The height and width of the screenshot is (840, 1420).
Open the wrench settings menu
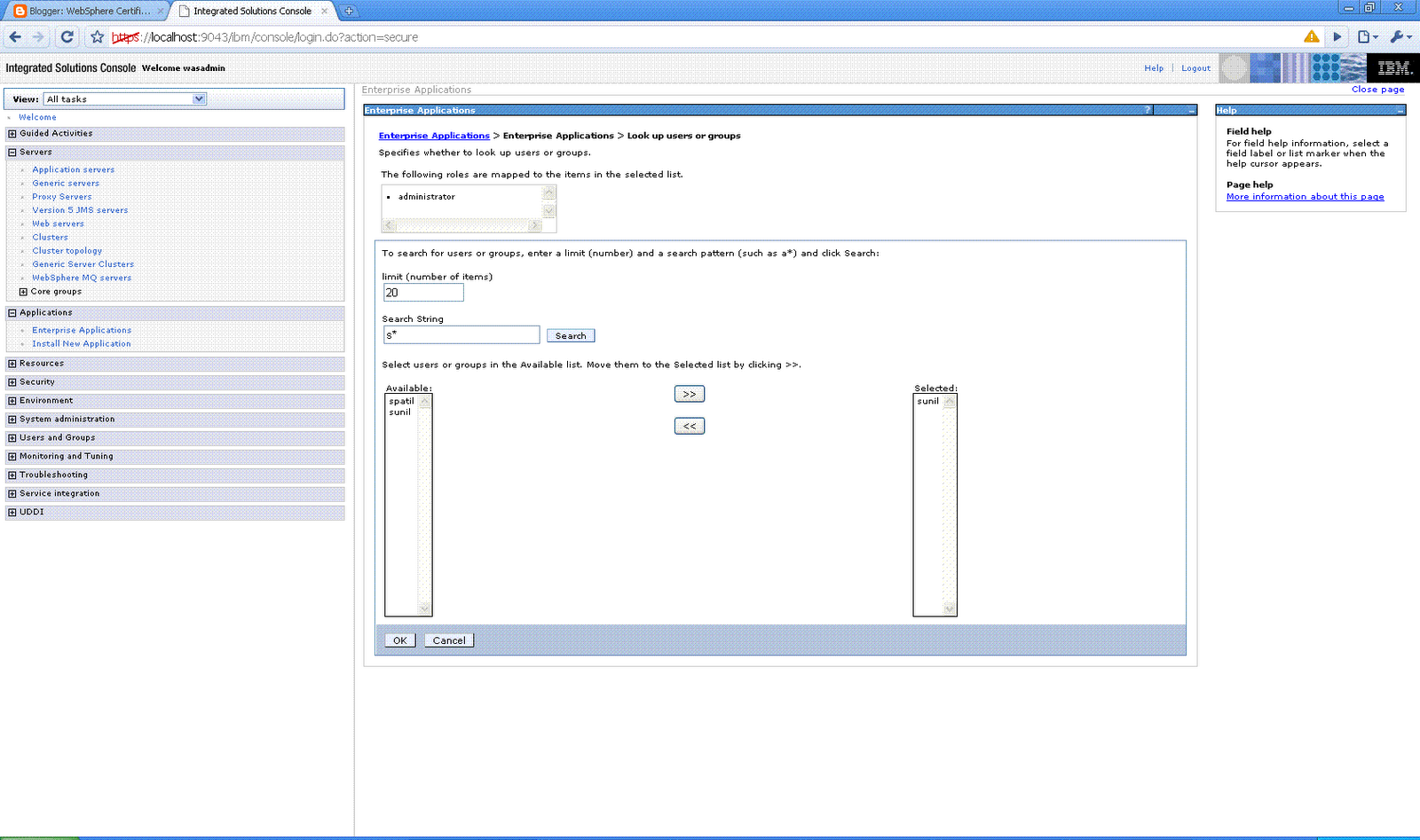pos(1400,37)
